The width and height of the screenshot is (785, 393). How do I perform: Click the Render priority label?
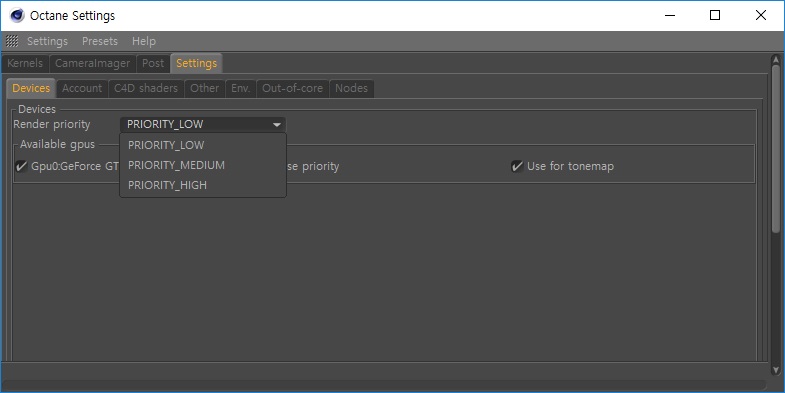pos(52,124)
